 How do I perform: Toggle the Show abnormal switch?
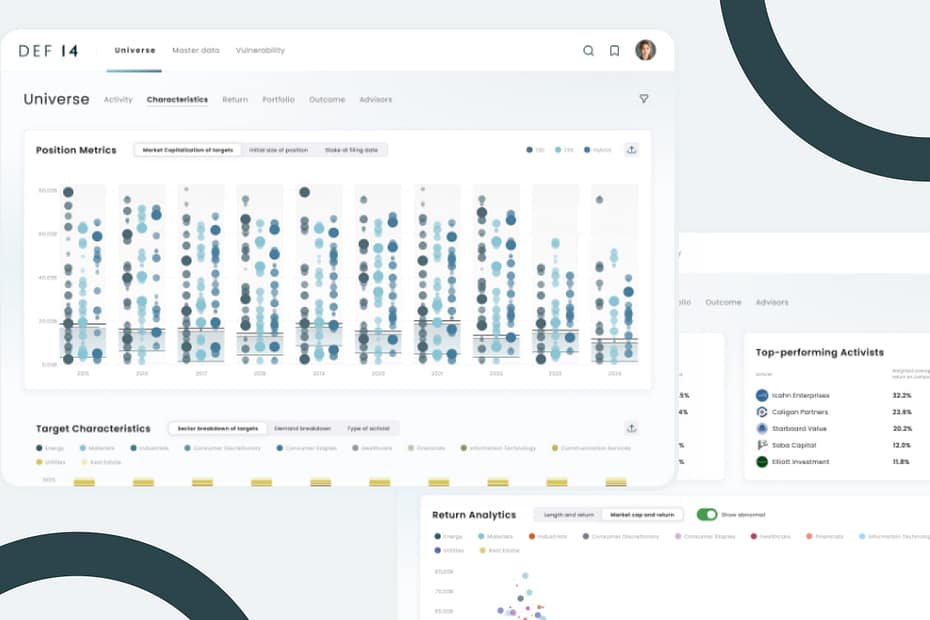point(707,515)
